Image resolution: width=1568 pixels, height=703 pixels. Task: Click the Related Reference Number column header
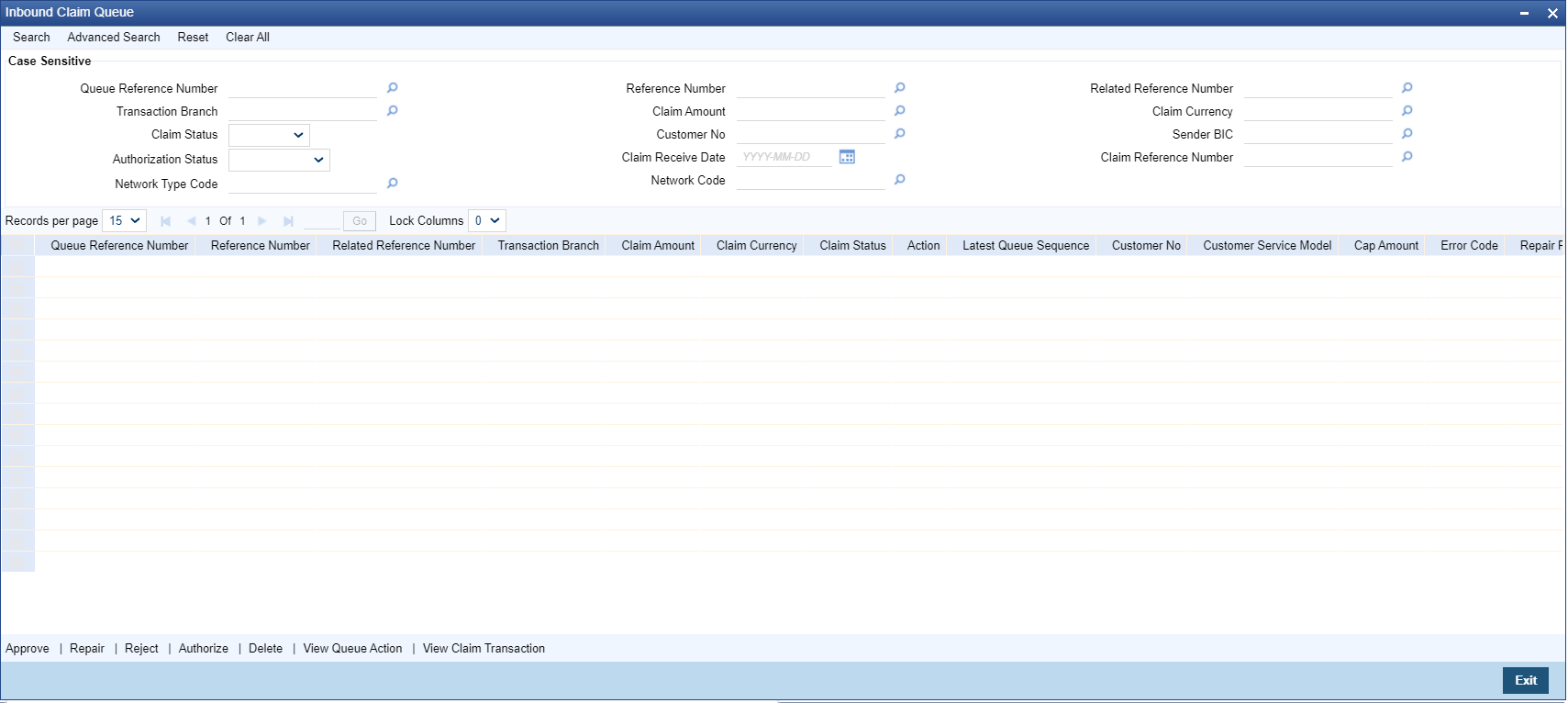click(x=404, y=246)
